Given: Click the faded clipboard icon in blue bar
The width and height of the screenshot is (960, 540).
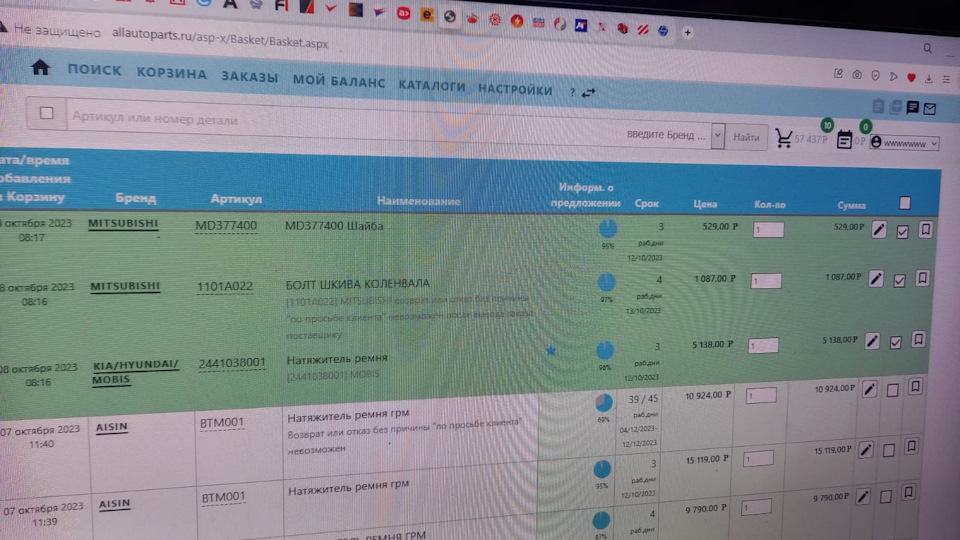Looking at the screenshot, I should 878,106.
